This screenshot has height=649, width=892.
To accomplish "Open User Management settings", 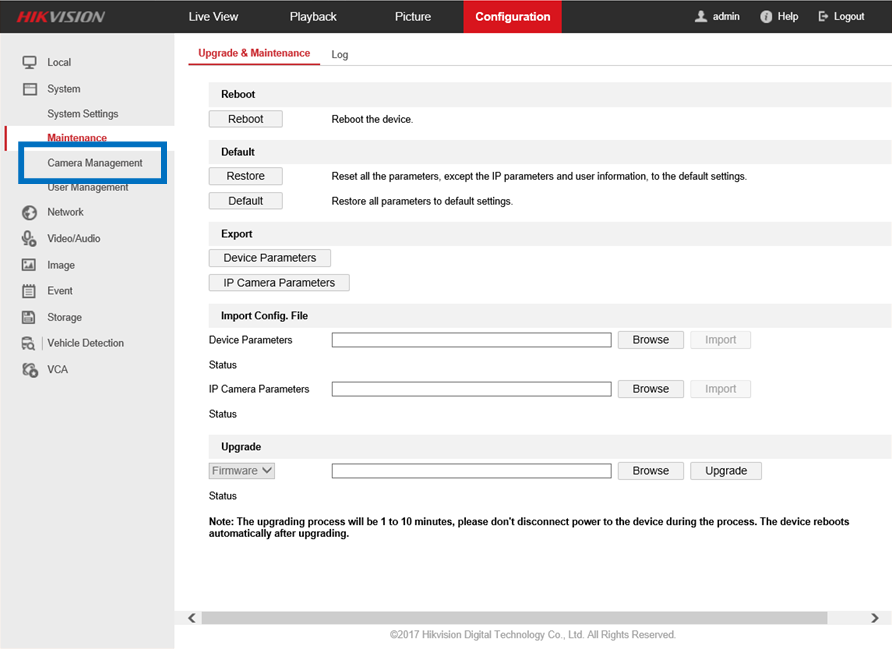I will 88,188.
